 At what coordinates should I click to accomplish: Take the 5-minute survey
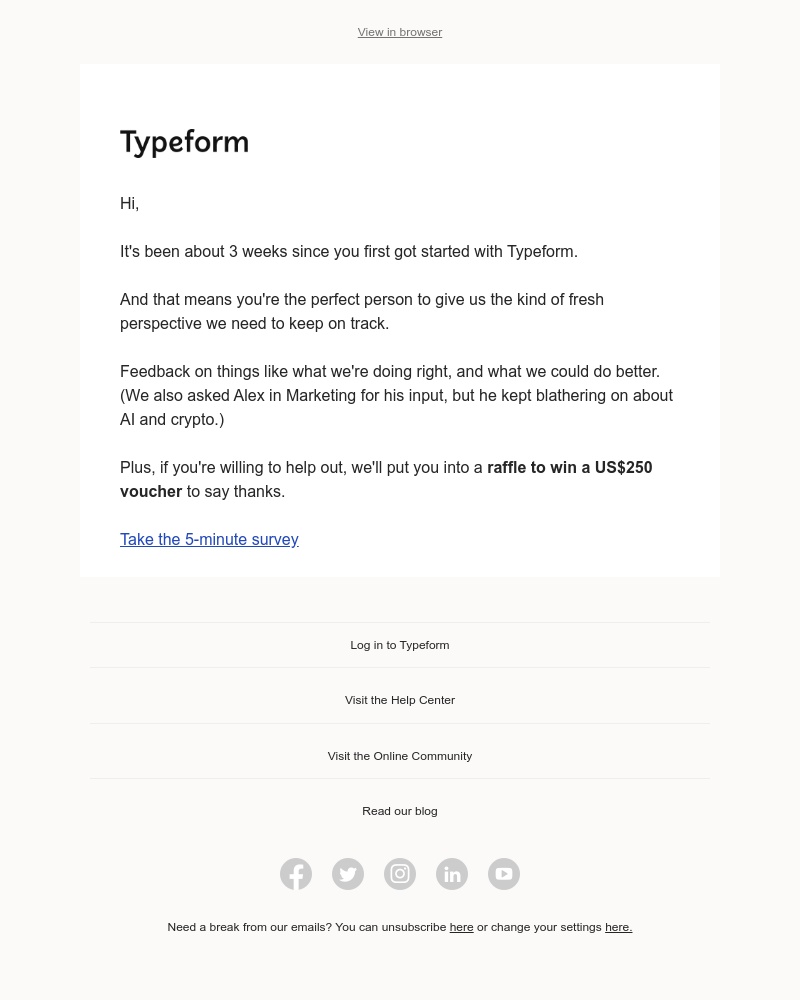click(x=209, y=539)
